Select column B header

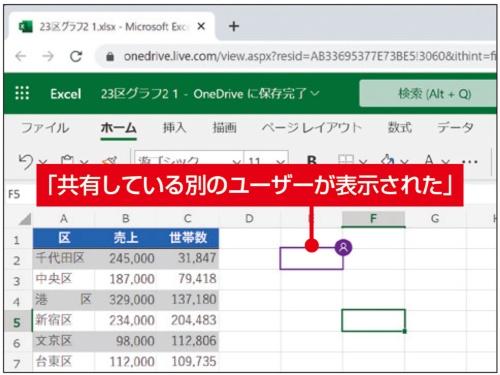(125, 219)
